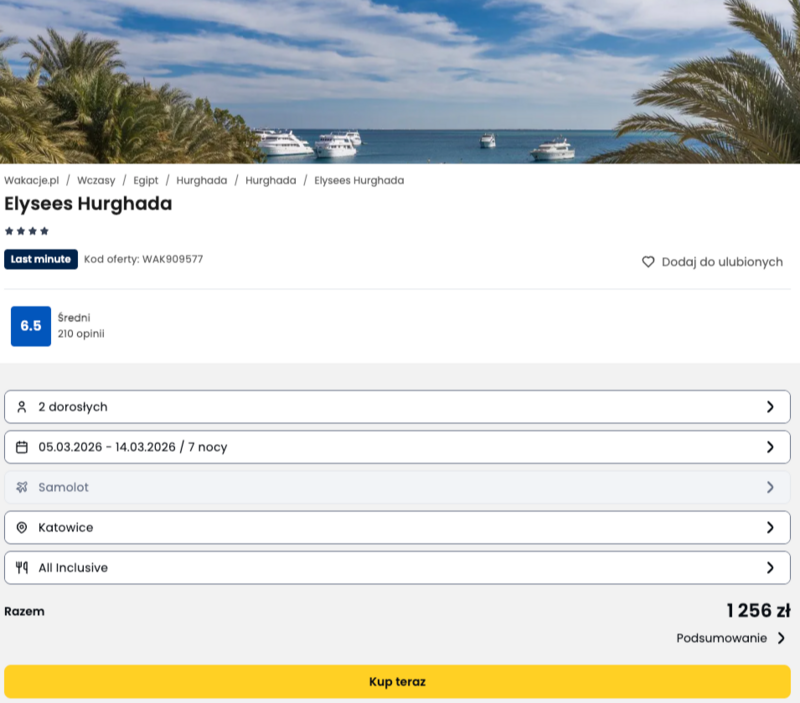The image size is (800, 703).
Task: Click the cutlery icon beside All Inclusive
Action: pyautogui.click(x=22, y=567)
